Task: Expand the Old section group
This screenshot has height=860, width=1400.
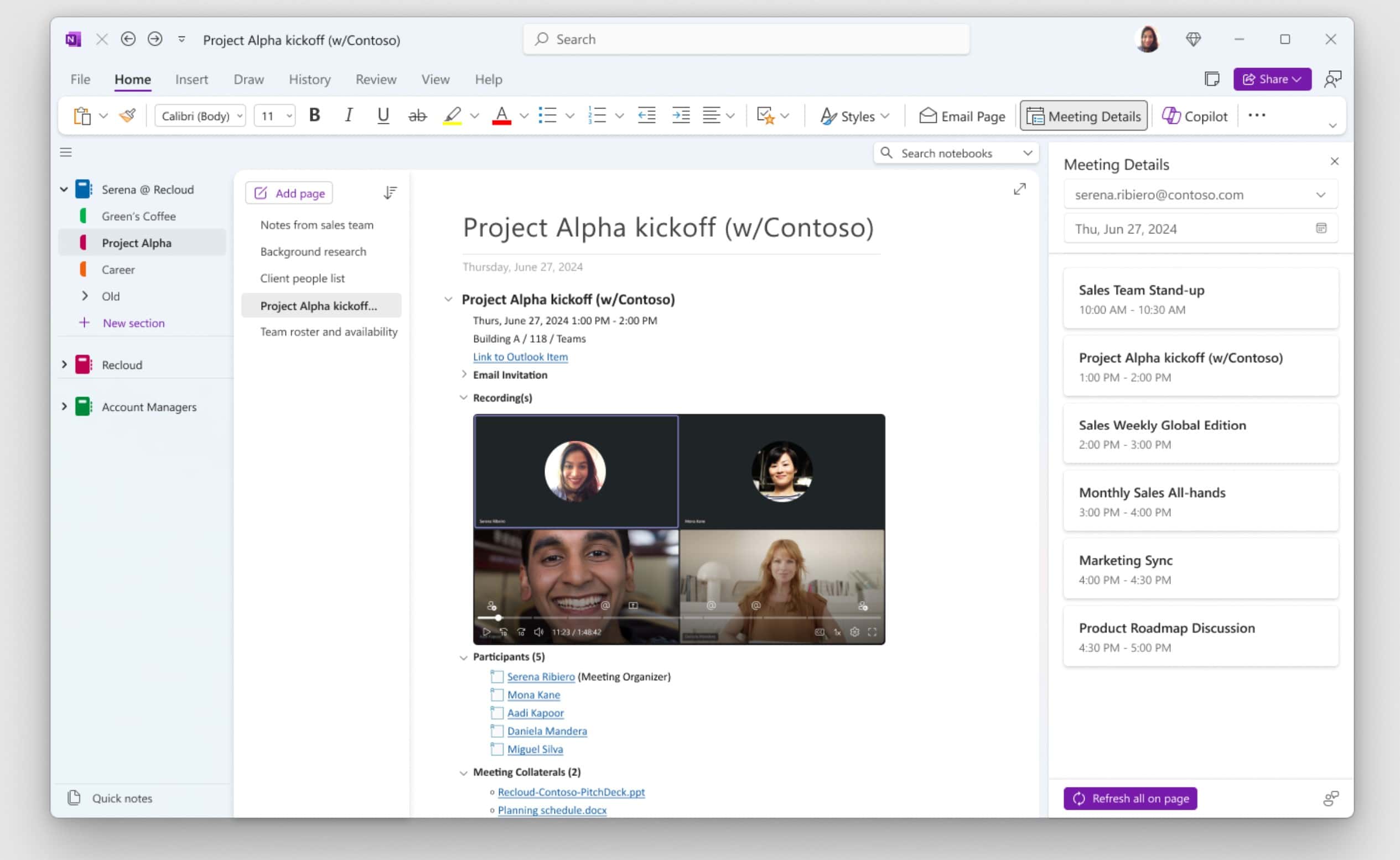Action: click(85, 296)
